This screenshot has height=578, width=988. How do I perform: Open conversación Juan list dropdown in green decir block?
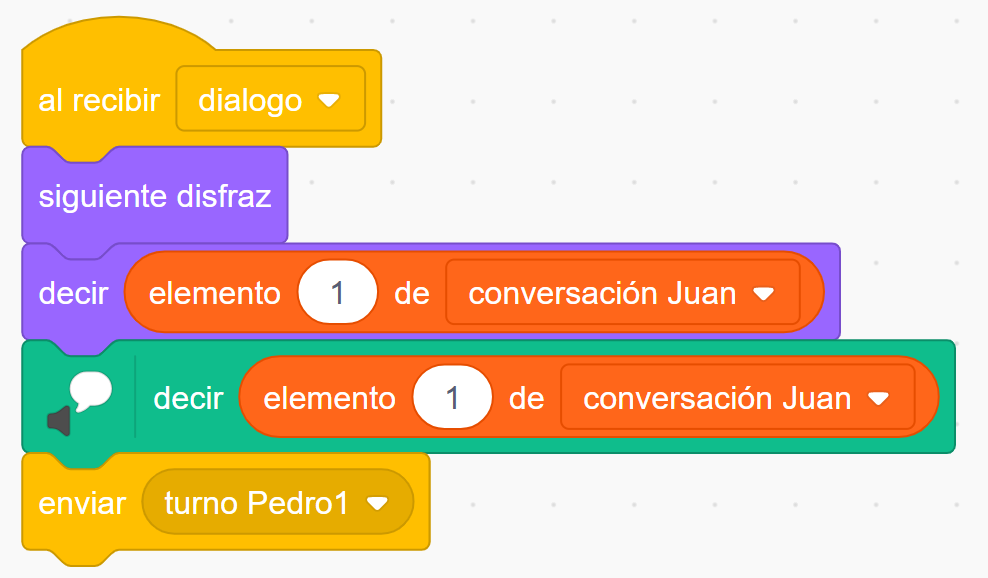[737, 398]
